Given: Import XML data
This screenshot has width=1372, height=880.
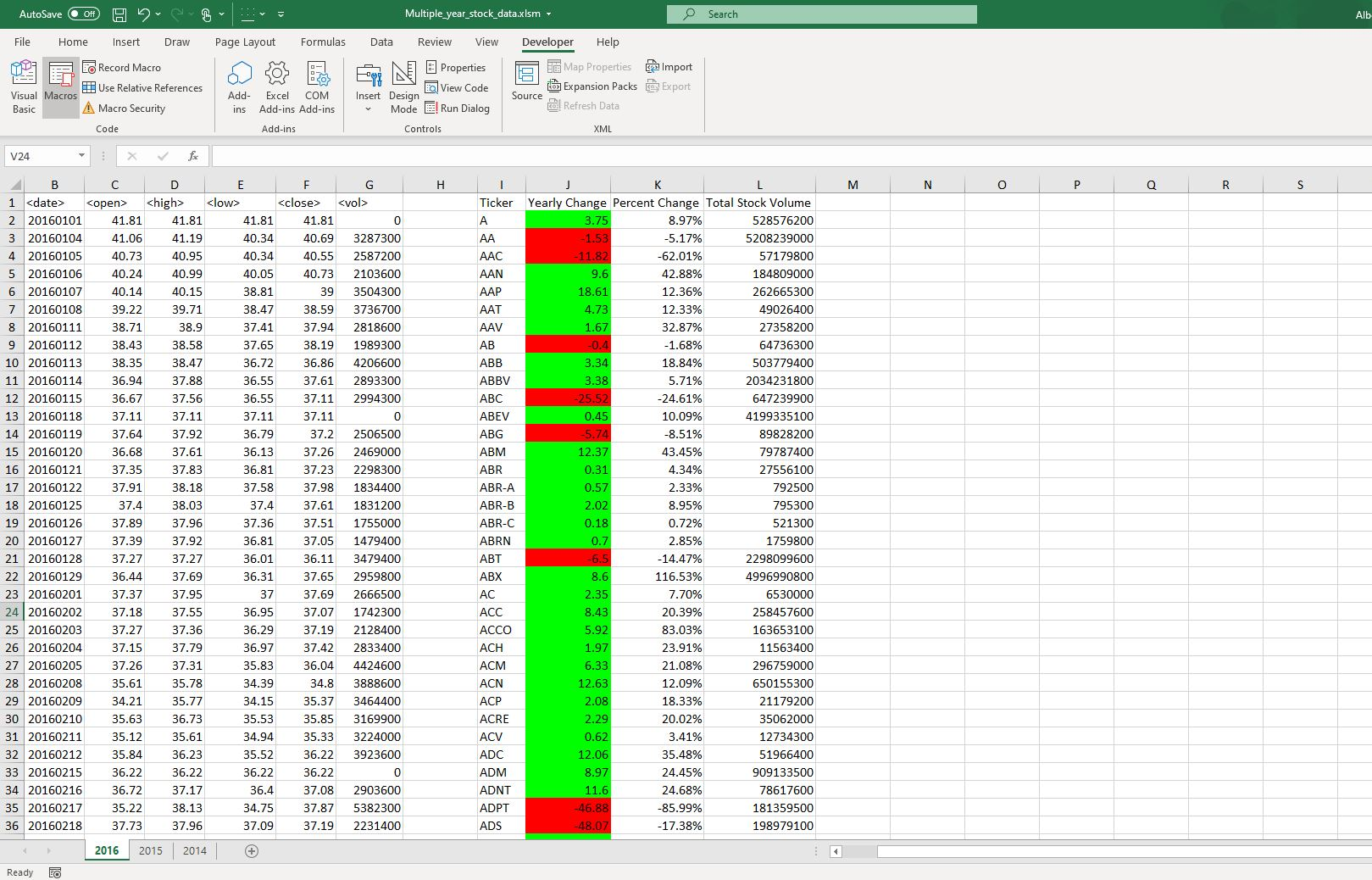Looking at the screenshot, I should tap(669, 66).
